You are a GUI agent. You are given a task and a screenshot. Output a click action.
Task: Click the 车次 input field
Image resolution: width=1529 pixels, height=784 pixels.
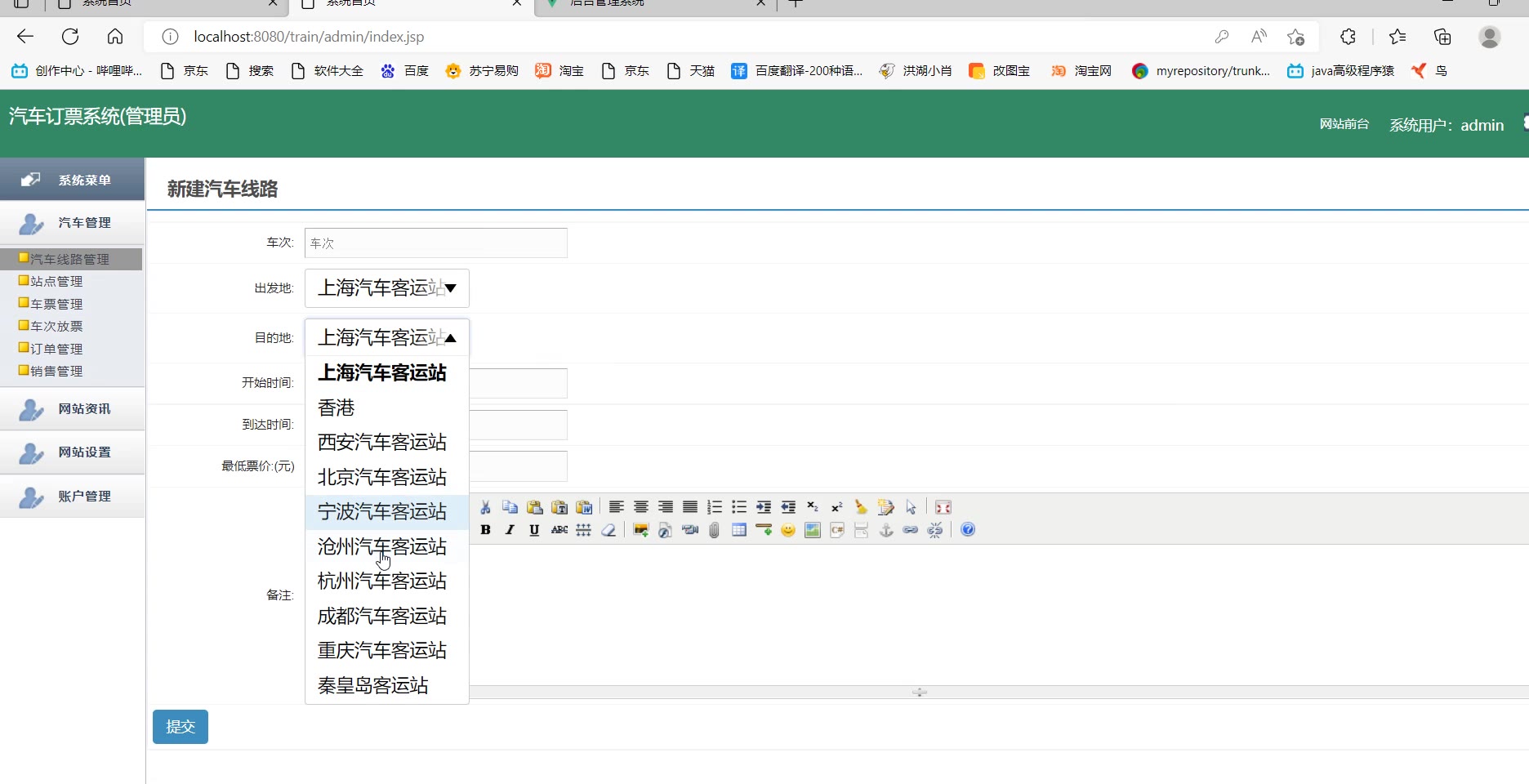(x=435, y=243)
